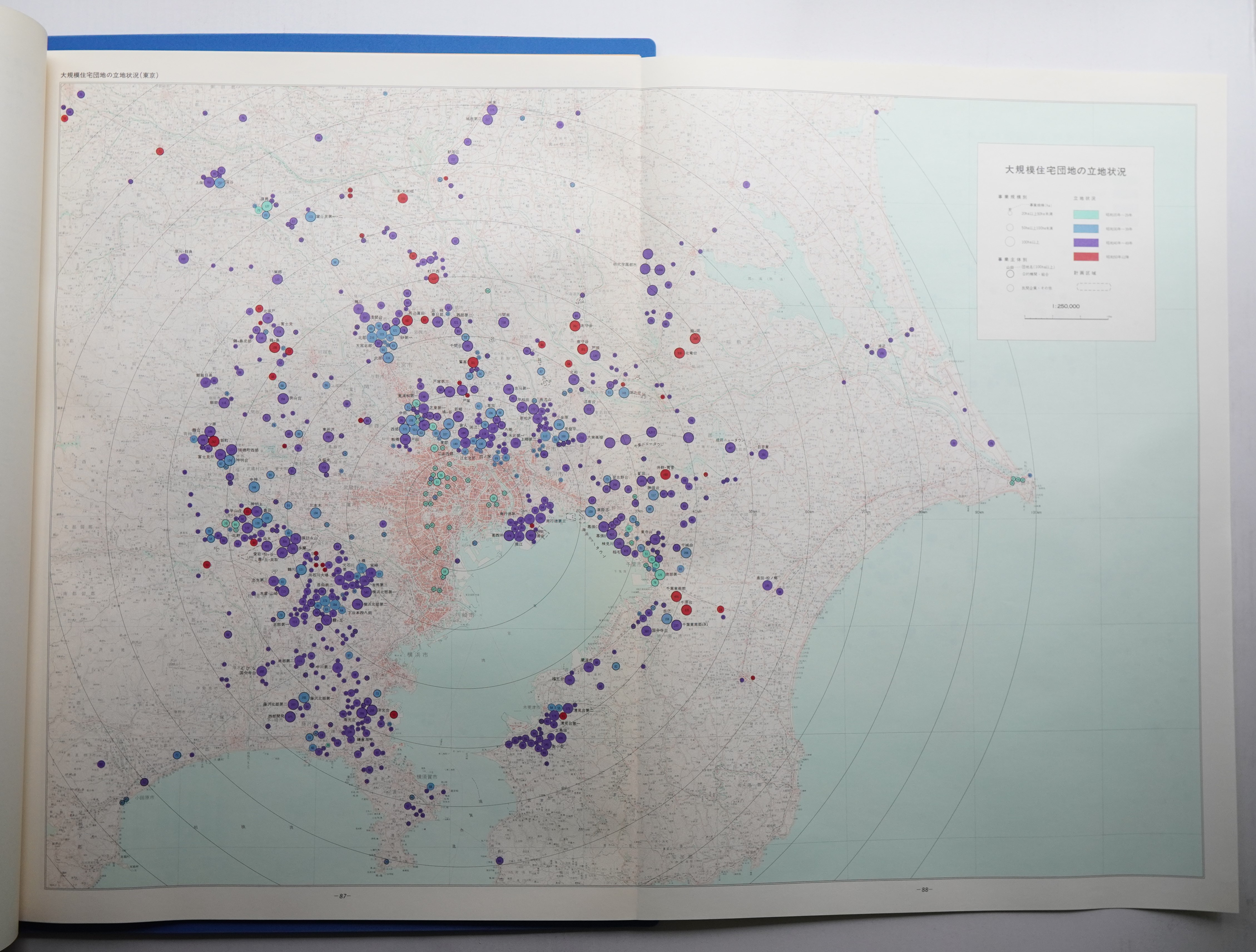
Task: Click the 清見台第二 label
Action: click(x=584, y=711)
